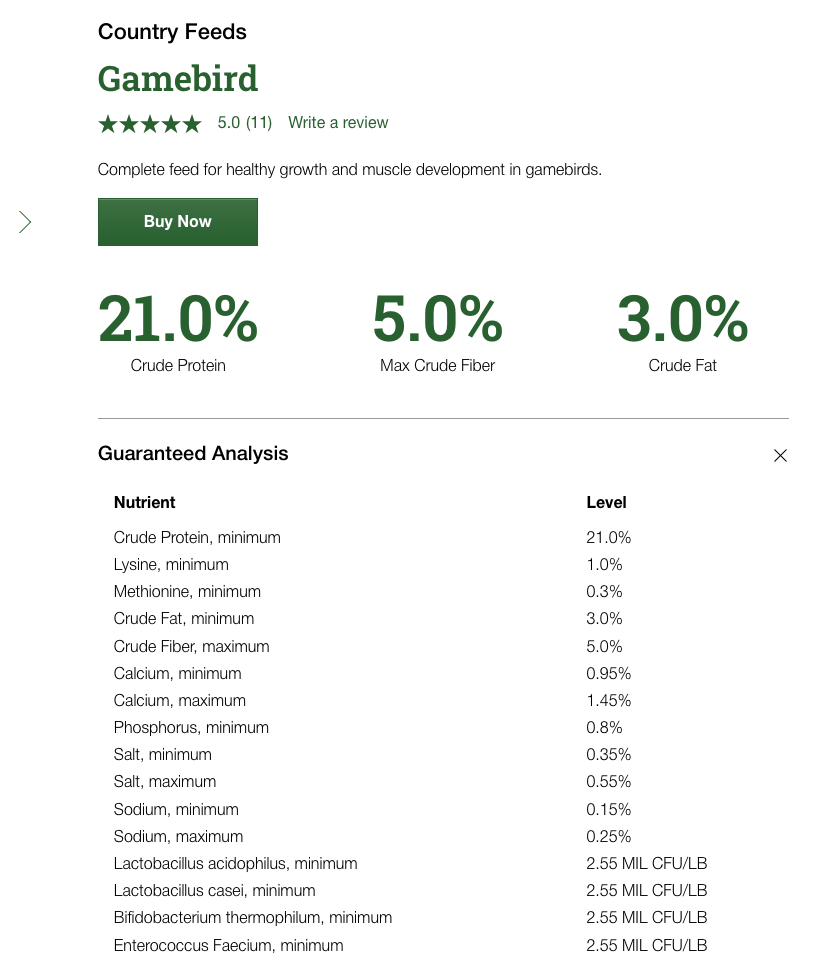Select the Country Feeds brand label
Screen dimensions: 833x980
coord(172,32)
